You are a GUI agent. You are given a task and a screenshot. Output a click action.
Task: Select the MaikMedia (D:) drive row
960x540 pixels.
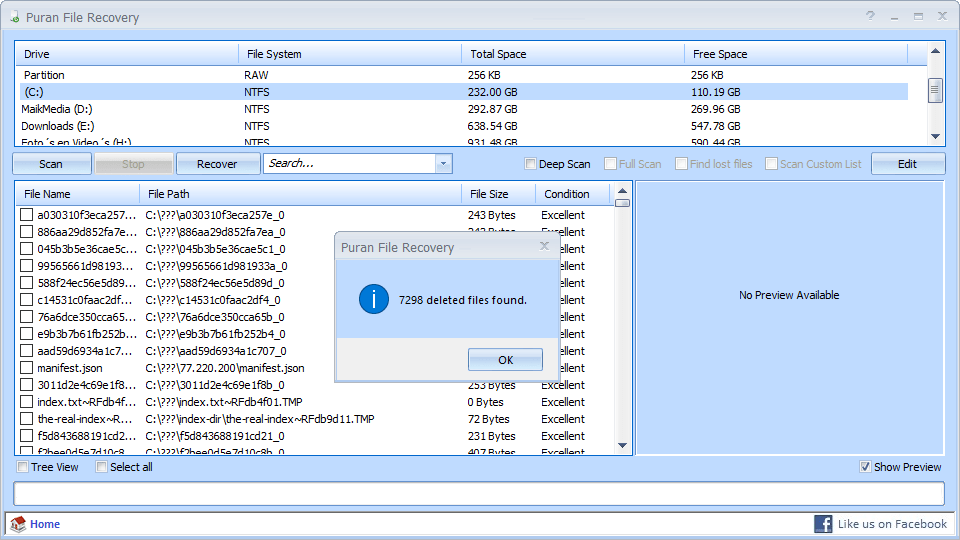pos(463,109)
